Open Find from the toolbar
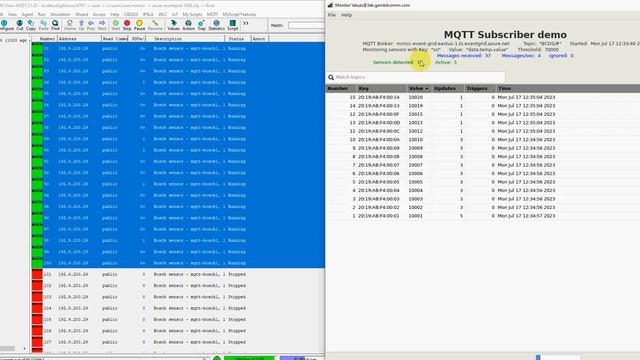 56,25
